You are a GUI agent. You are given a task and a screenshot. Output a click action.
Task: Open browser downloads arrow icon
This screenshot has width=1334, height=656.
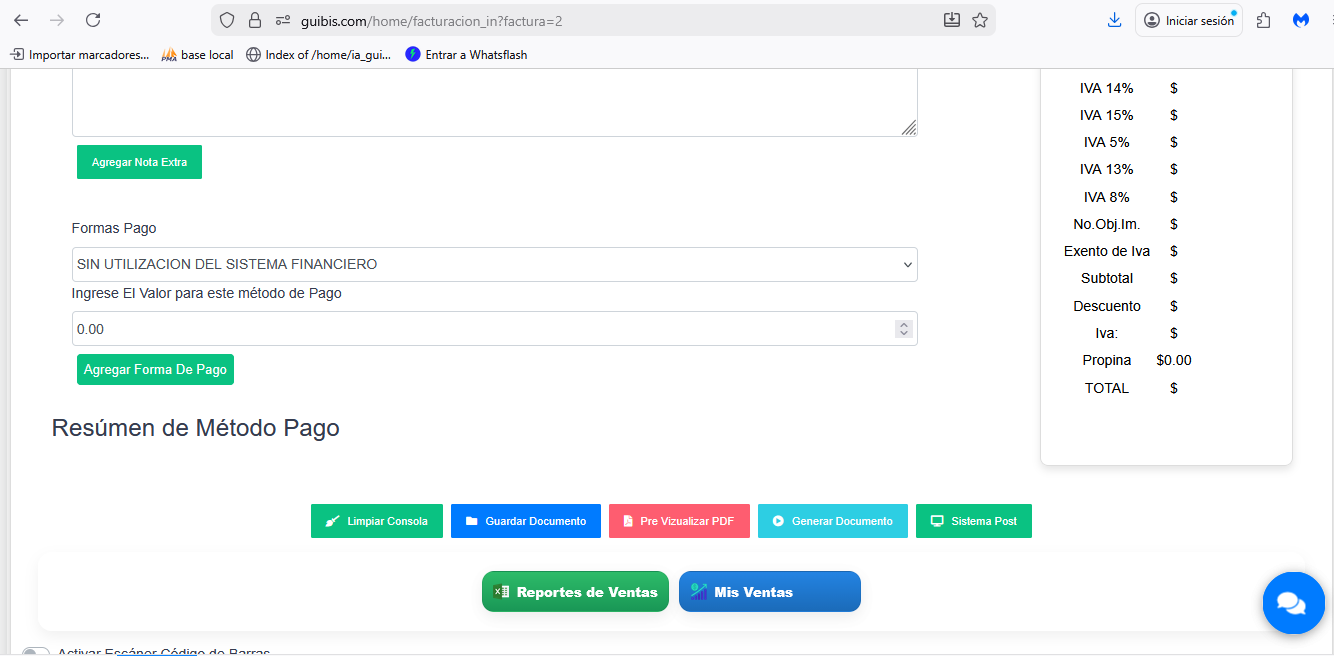point(1114,20)
